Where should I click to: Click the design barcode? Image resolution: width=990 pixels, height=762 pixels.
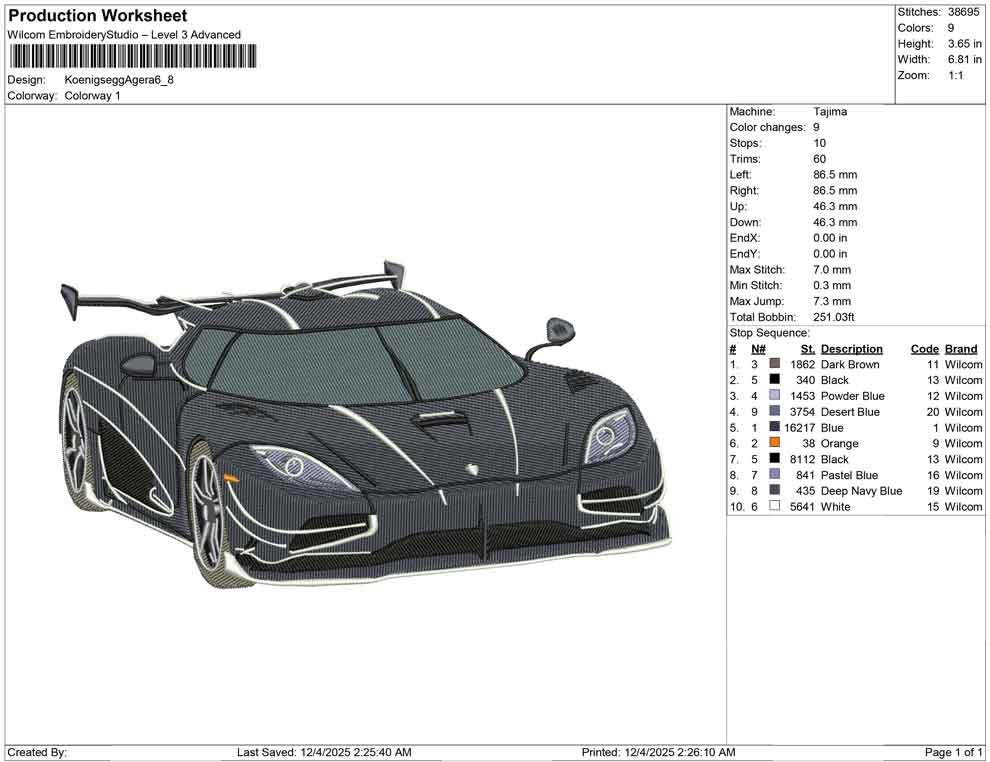click(x=132, y=57)
